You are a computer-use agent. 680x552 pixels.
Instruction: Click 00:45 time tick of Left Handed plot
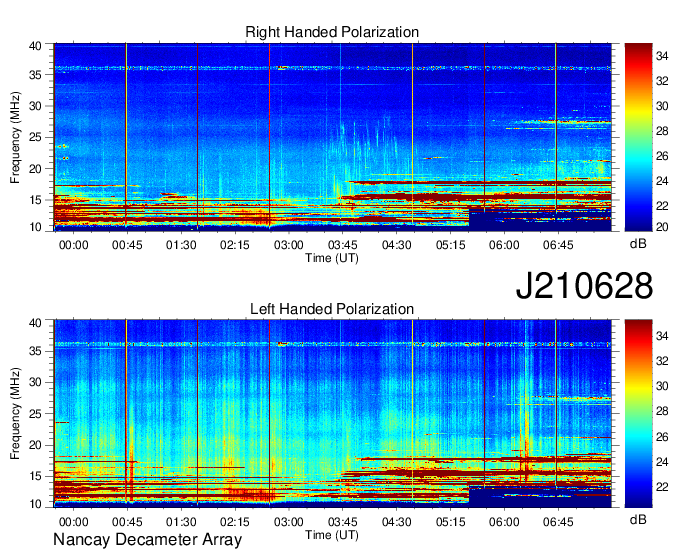coord(127,522)
